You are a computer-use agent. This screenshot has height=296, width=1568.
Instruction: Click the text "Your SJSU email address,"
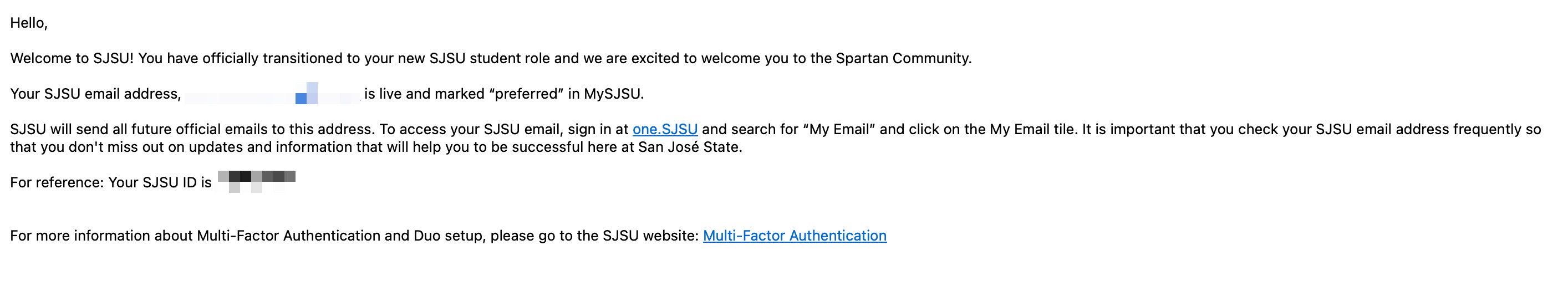(95, 94)
